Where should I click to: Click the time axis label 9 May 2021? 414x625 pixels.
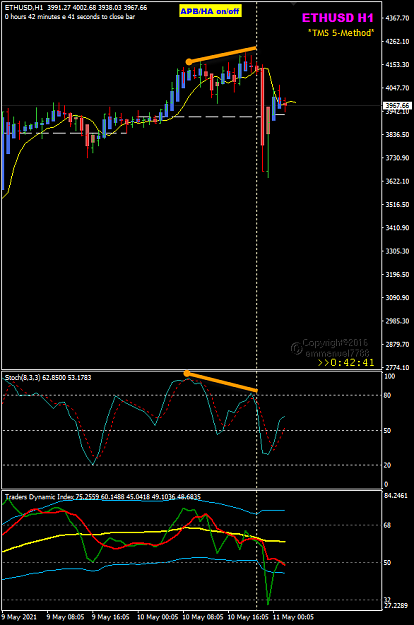coord(19,617)
